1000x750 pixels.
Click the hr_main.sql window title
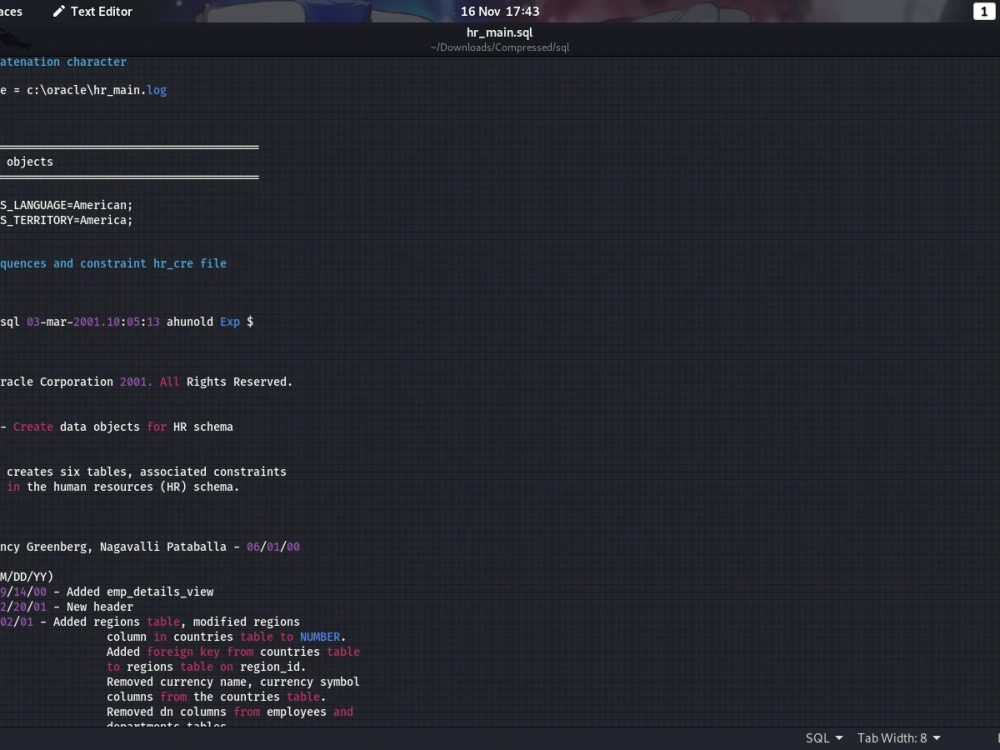[499, 33]
